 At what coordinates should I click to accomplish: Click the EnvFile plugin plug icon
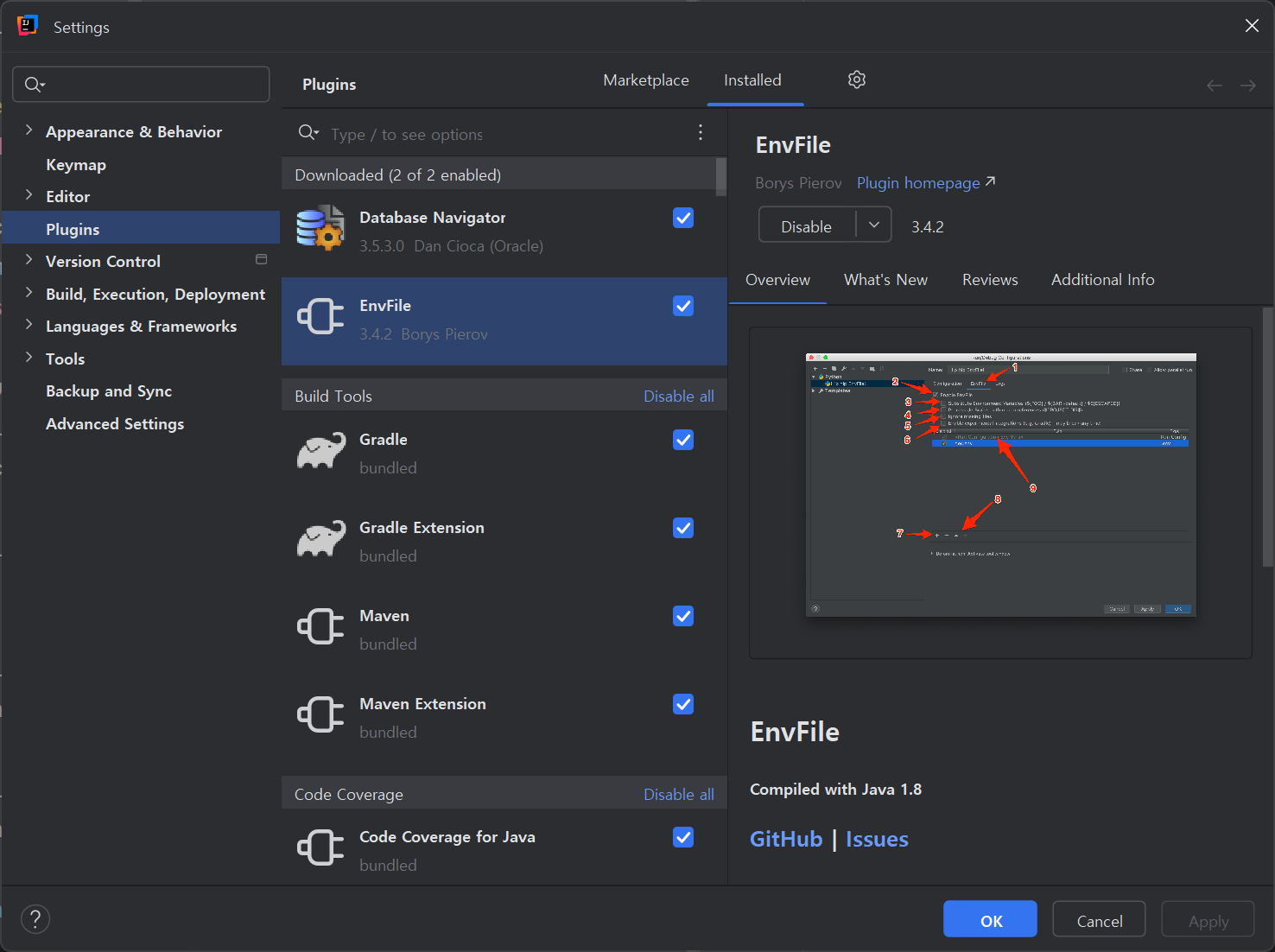coord(320,316)
